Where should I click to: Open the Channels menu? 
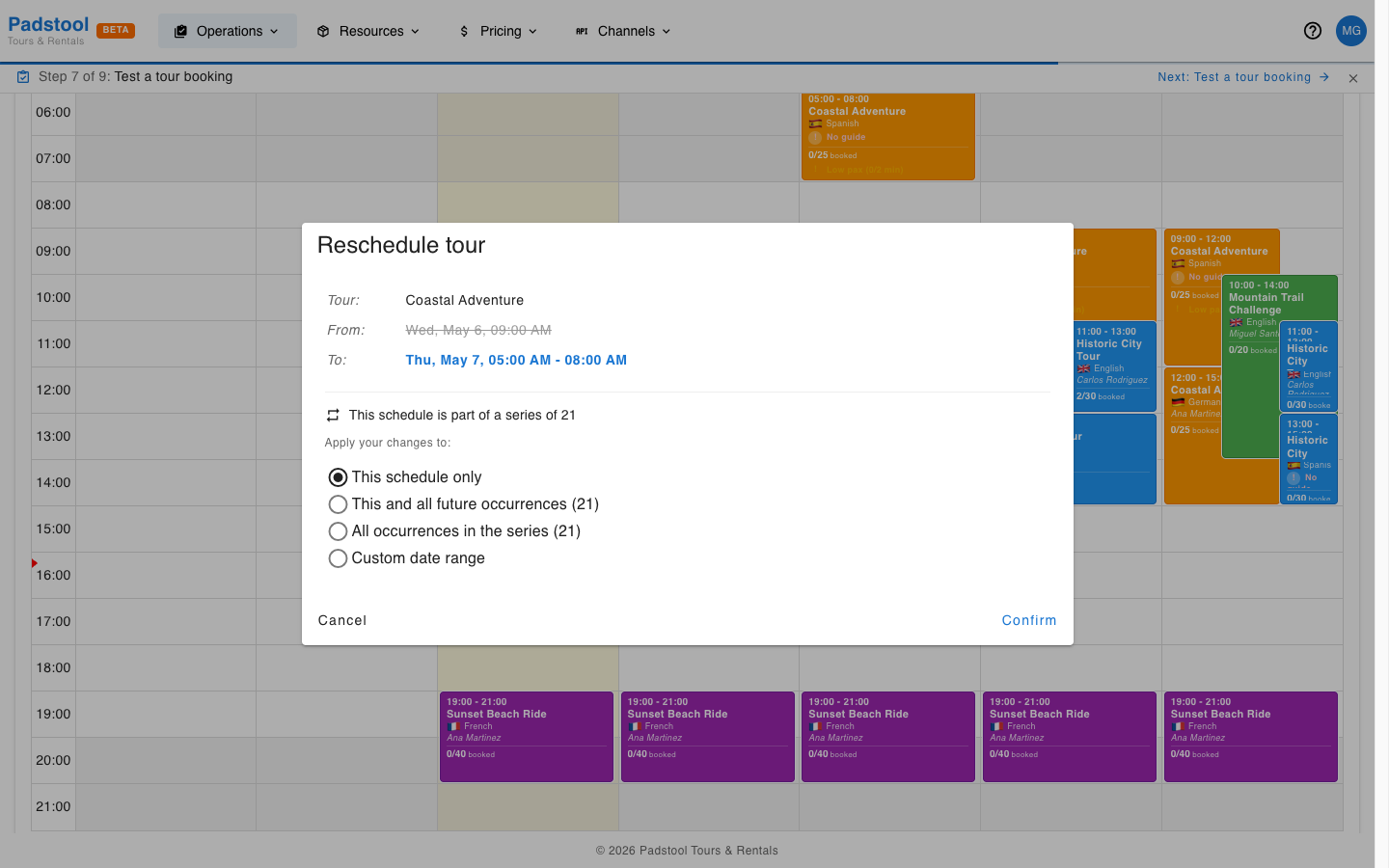click(624, 31)
